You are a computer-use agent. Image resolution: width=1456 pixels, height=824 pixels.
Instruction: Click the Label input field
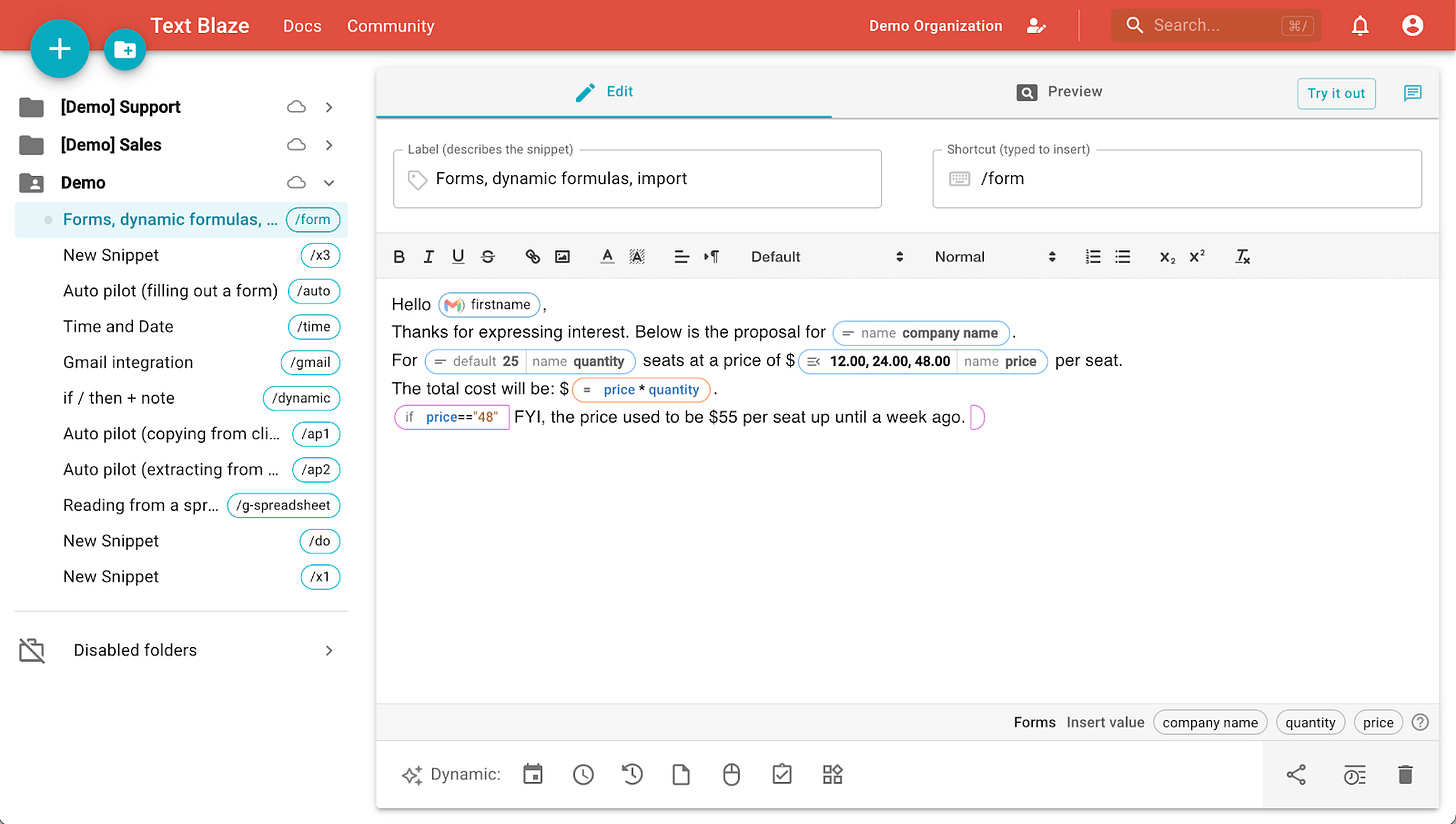coord(637,179)
